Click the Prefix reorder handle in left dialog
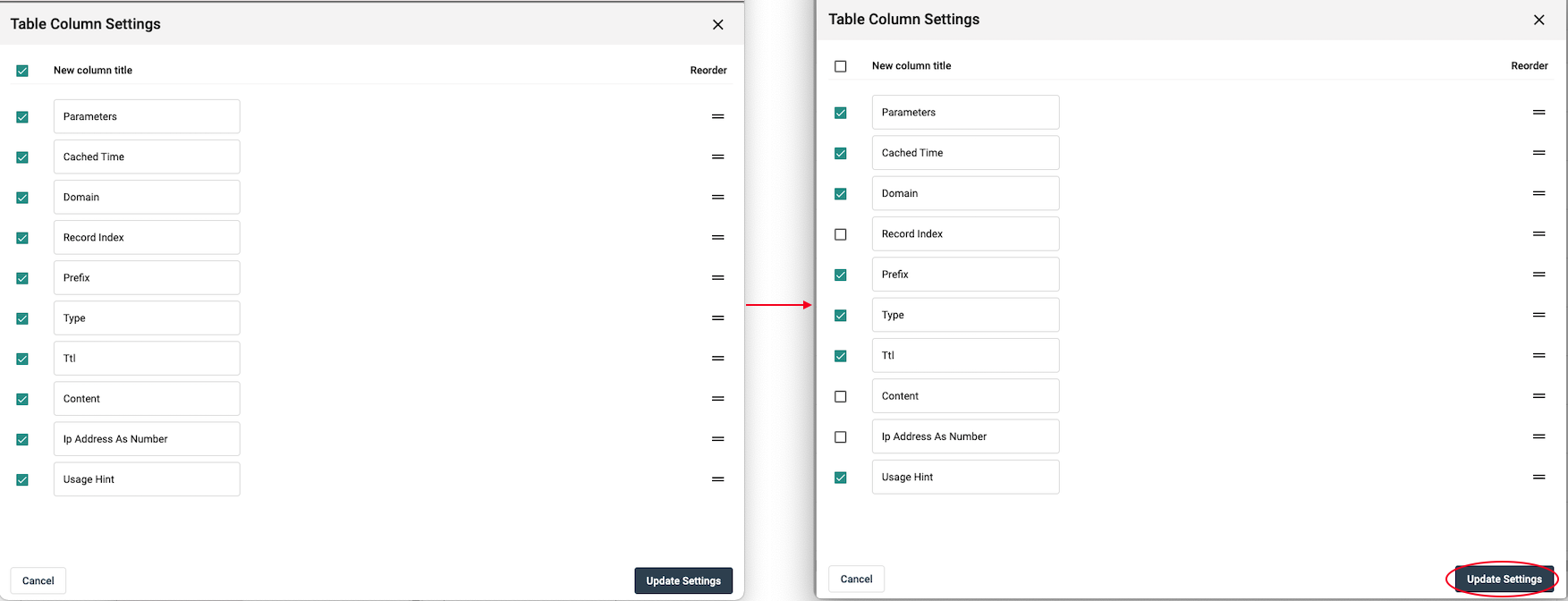Image resolution: width=1568 pixels, height=601 pixels. point(717,278)
